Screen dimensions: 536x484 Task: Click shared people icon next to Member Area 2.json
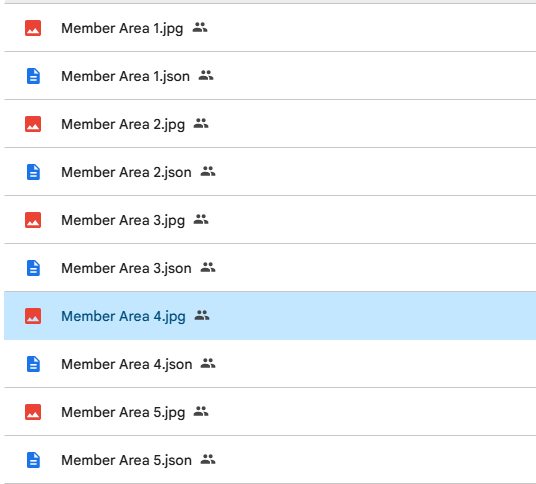click(208, 171)
